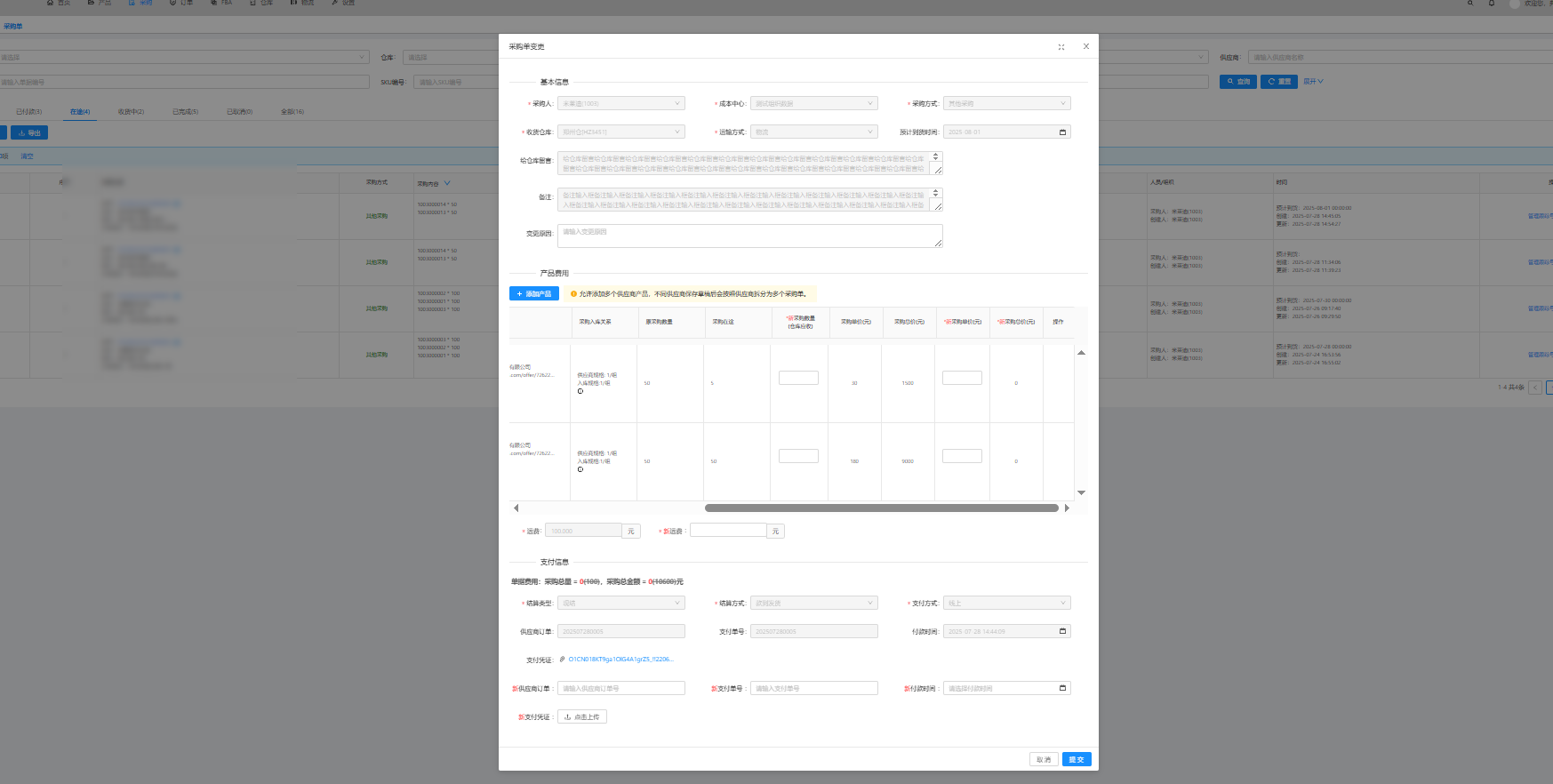Screen dimensions: 1553x784
Task: Open calendar icon for 预计到货时间
Action: 1062,132
